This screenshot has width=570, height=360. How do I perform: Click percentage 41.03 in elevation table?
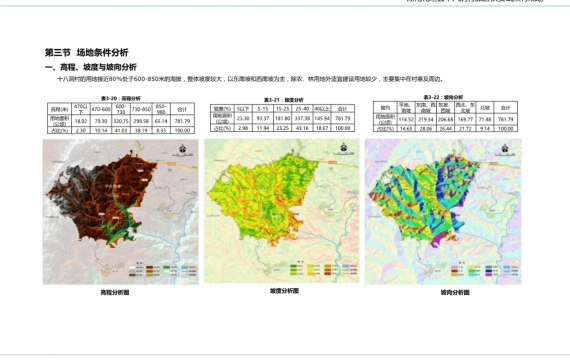[x=121, y=130]
